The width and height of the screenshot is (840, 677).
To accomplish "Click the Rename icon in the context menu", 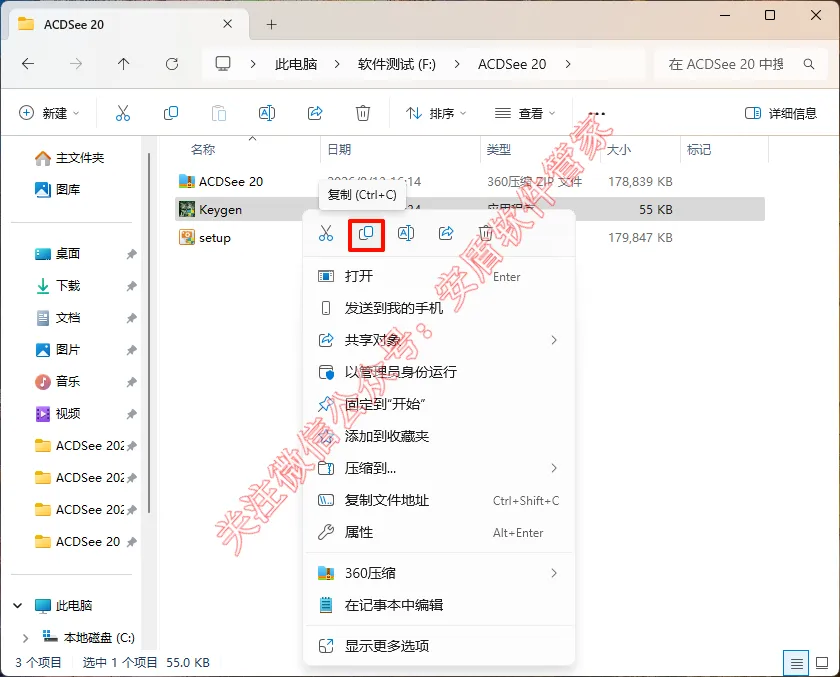I will click(406, 234).
